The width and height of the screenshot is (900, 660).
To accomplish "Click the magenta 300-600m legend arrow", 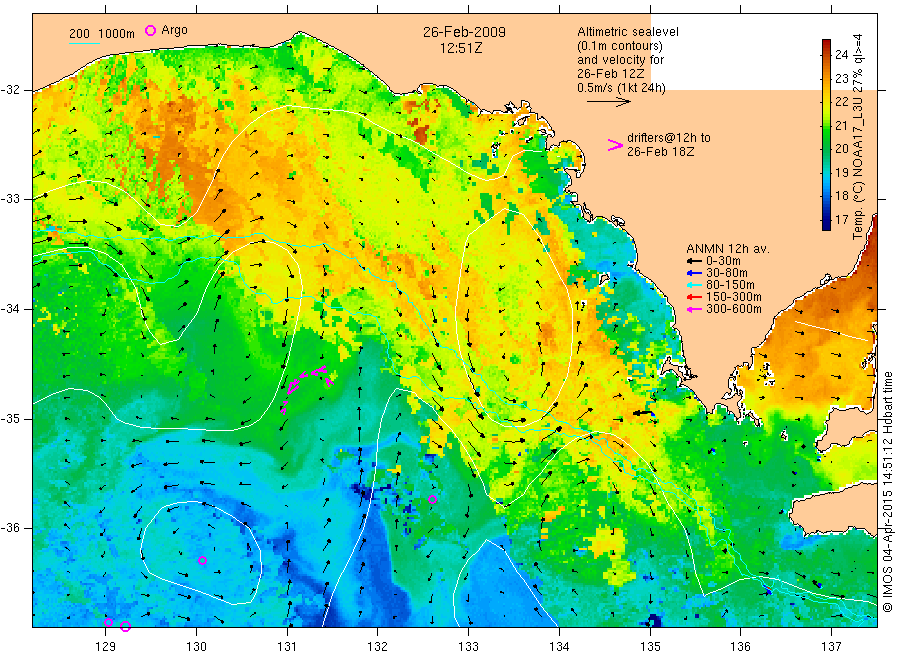I will [695, 309].
